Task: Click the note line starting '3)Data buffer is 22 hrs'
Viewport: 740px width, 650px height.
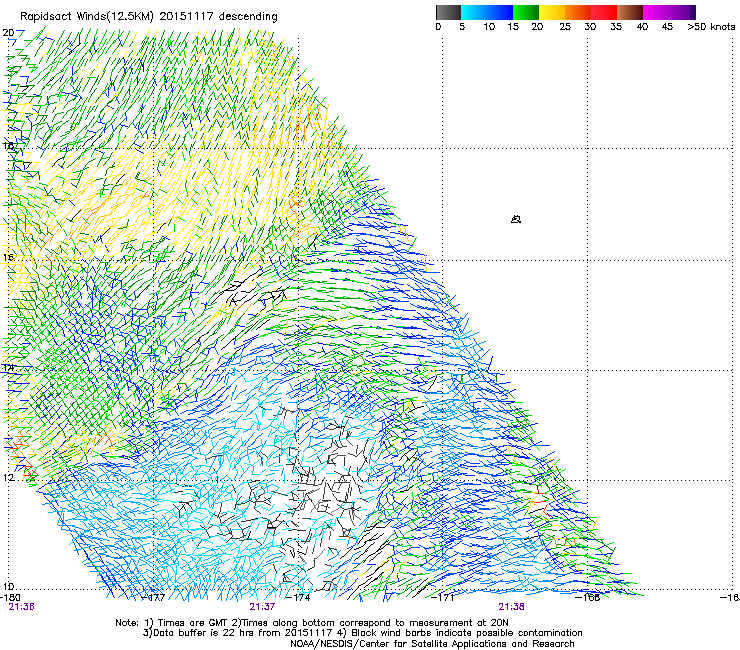Action: click(362, 633)
